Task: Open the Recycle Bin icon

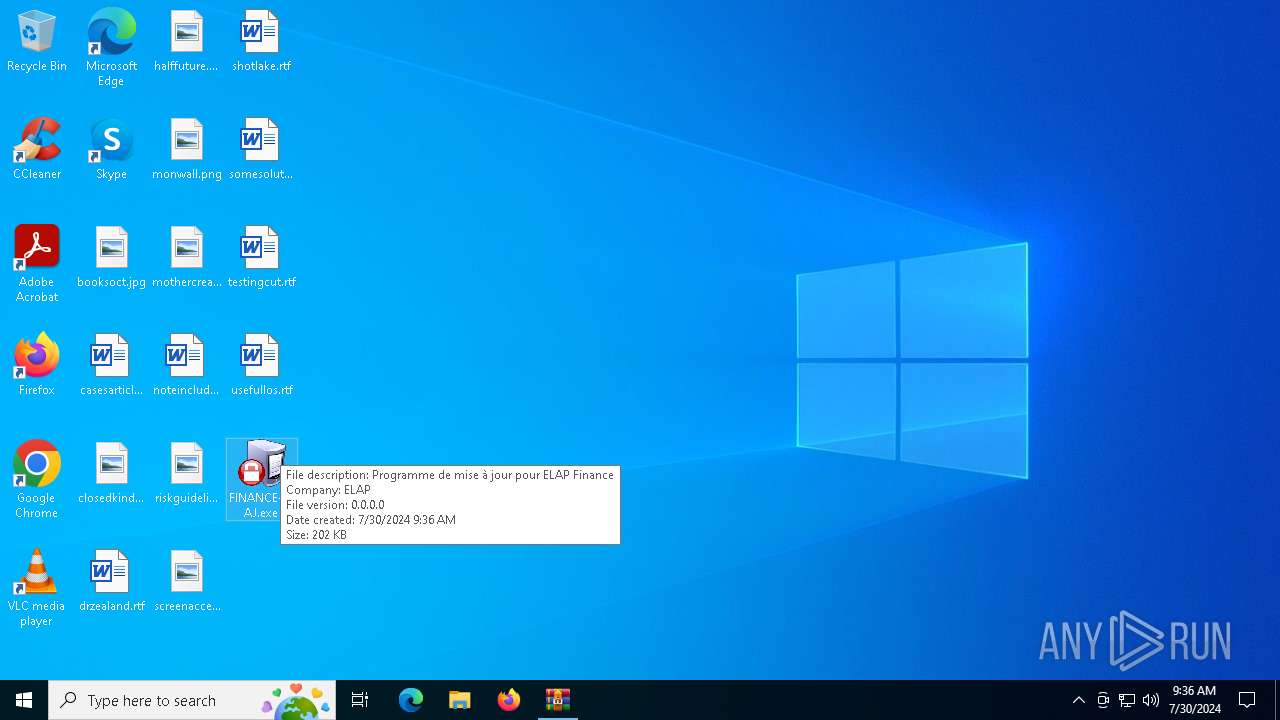Action: (x=37, y=42)
